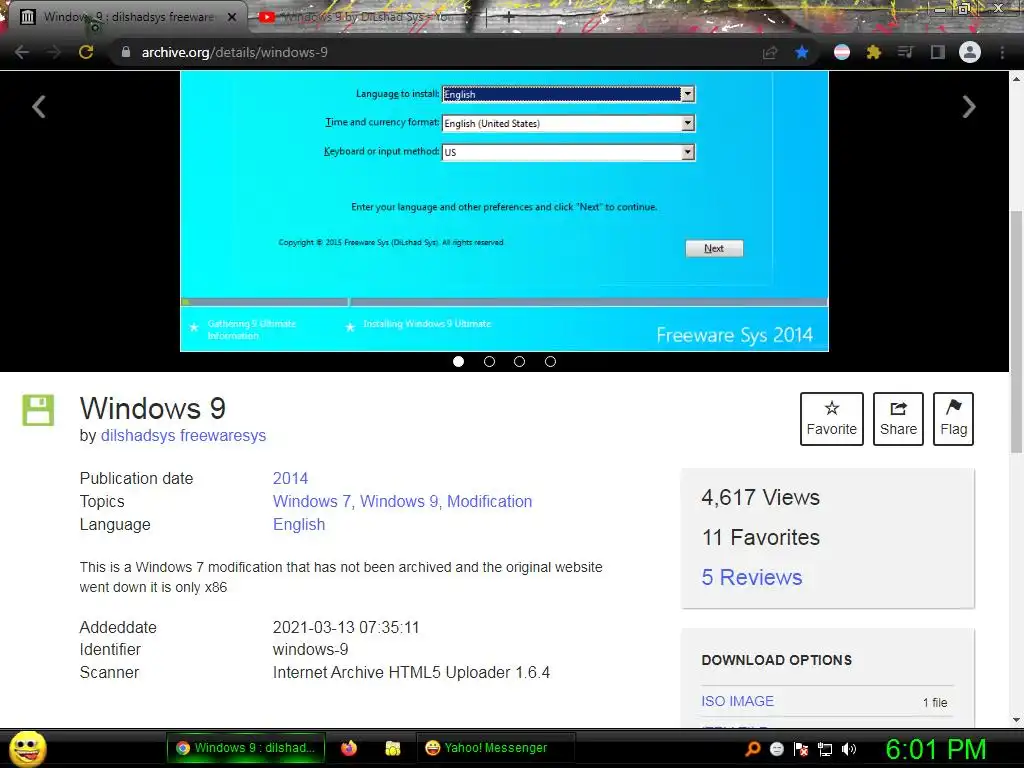Screen dimensions: 1024x768
Task: Switch to Yahoo! Messenger taskbar button
Action: click(495, 748)
